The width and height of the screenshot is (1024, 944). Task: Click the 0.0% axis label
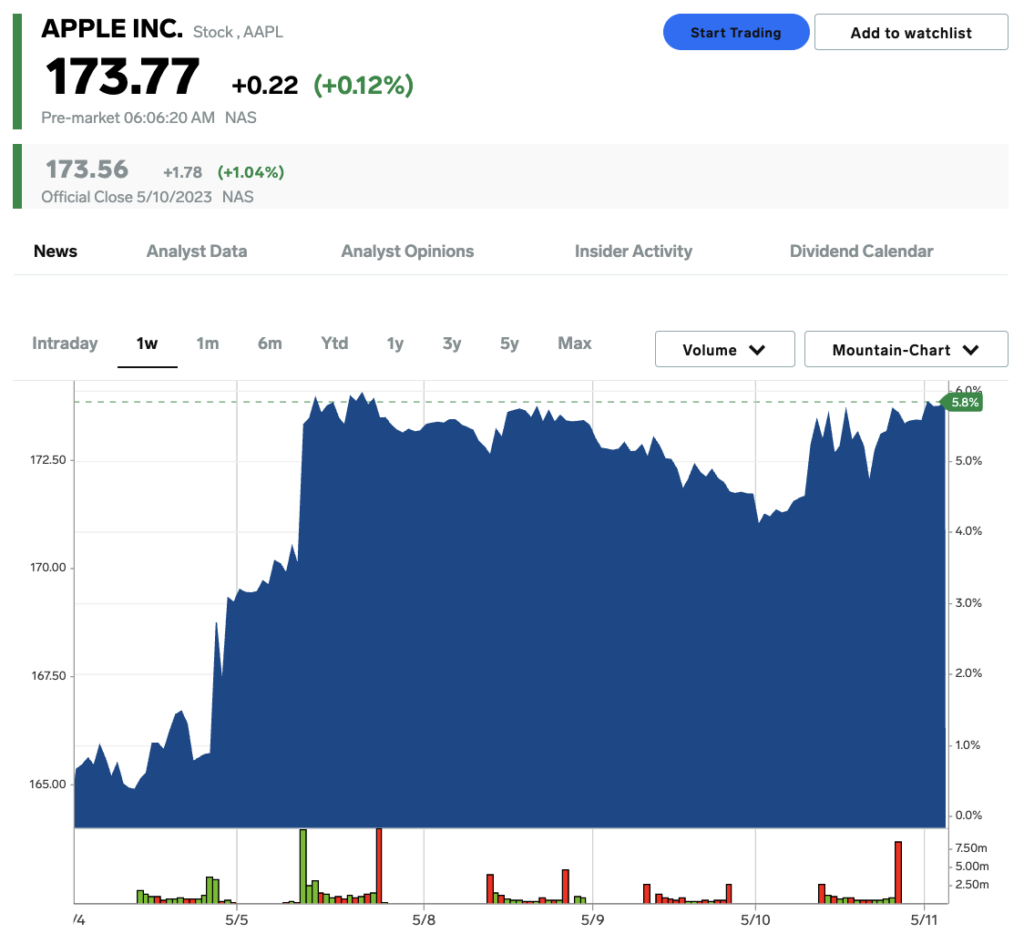coord(968,815)
